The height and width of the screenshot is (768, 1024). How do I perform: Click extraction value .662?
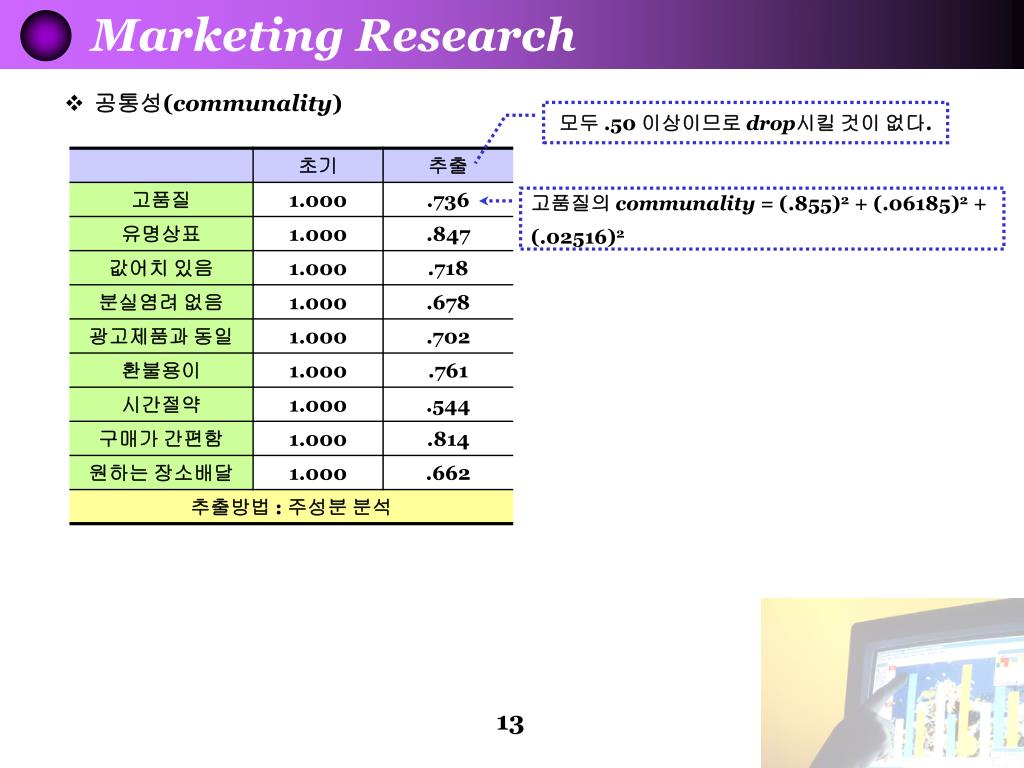(448, 473)
